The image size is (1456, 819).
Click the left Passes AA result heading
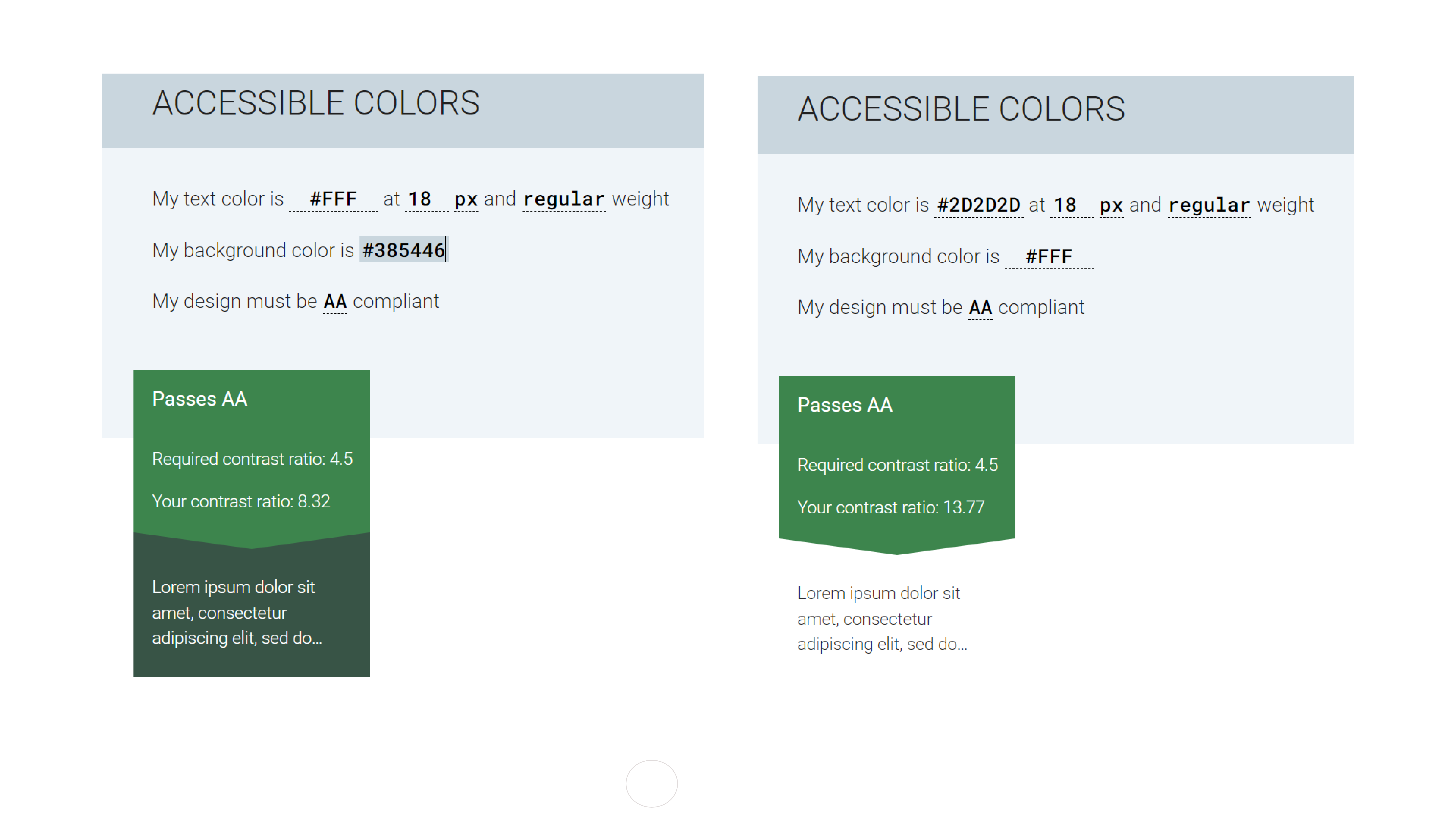[199, 399]
